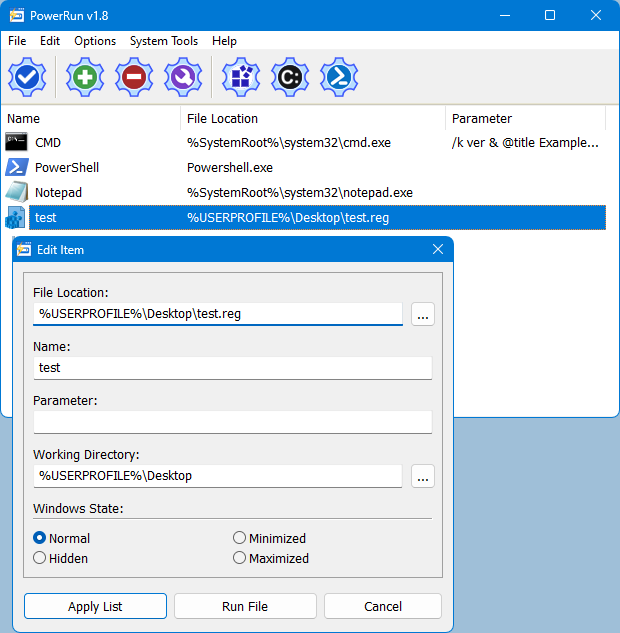Launch PowerShell from the toolbar icon
This screenshot has height=633, width=620.
coord(339,77)
